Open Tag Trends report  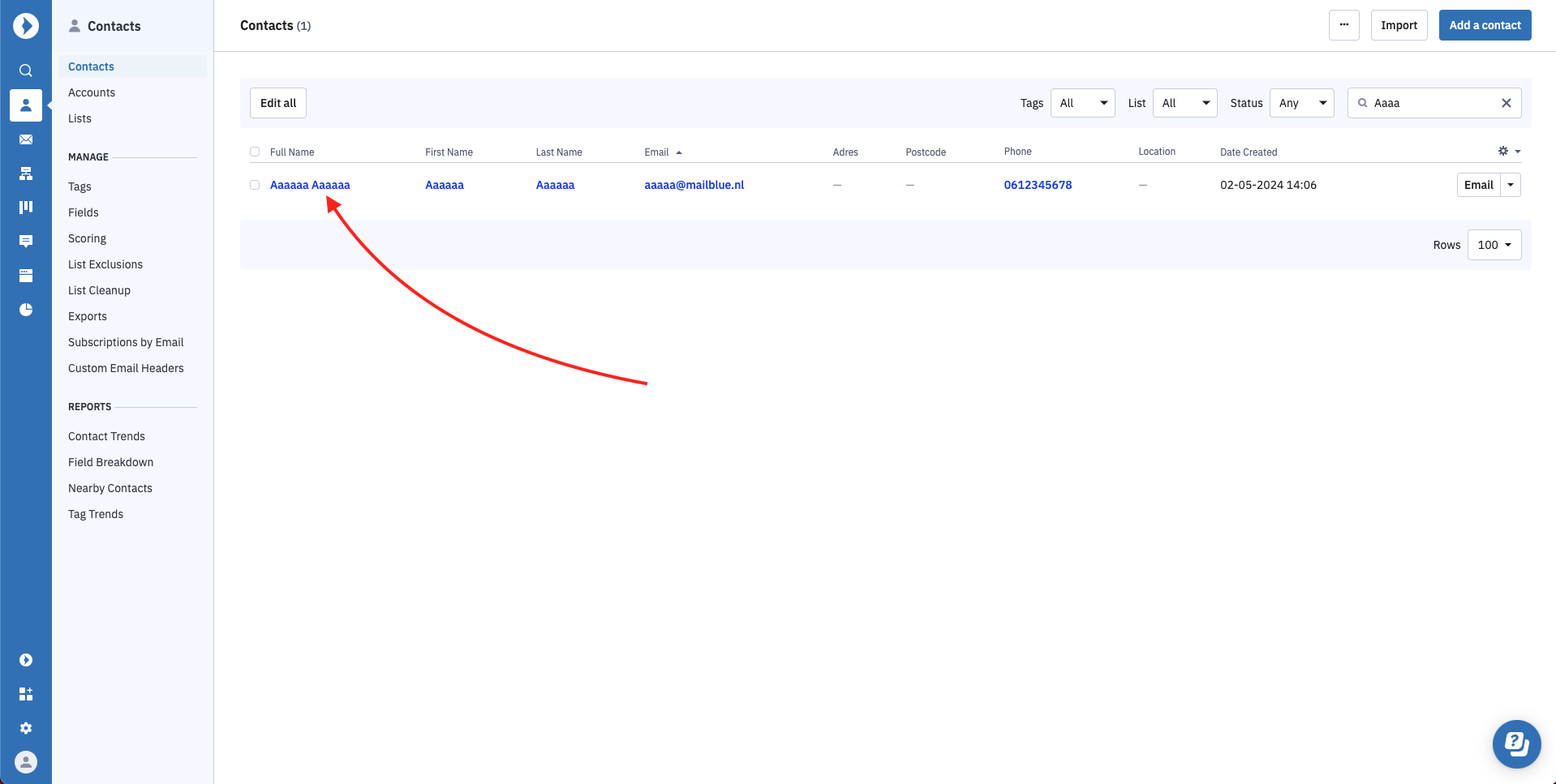click(x=96, y=514)
